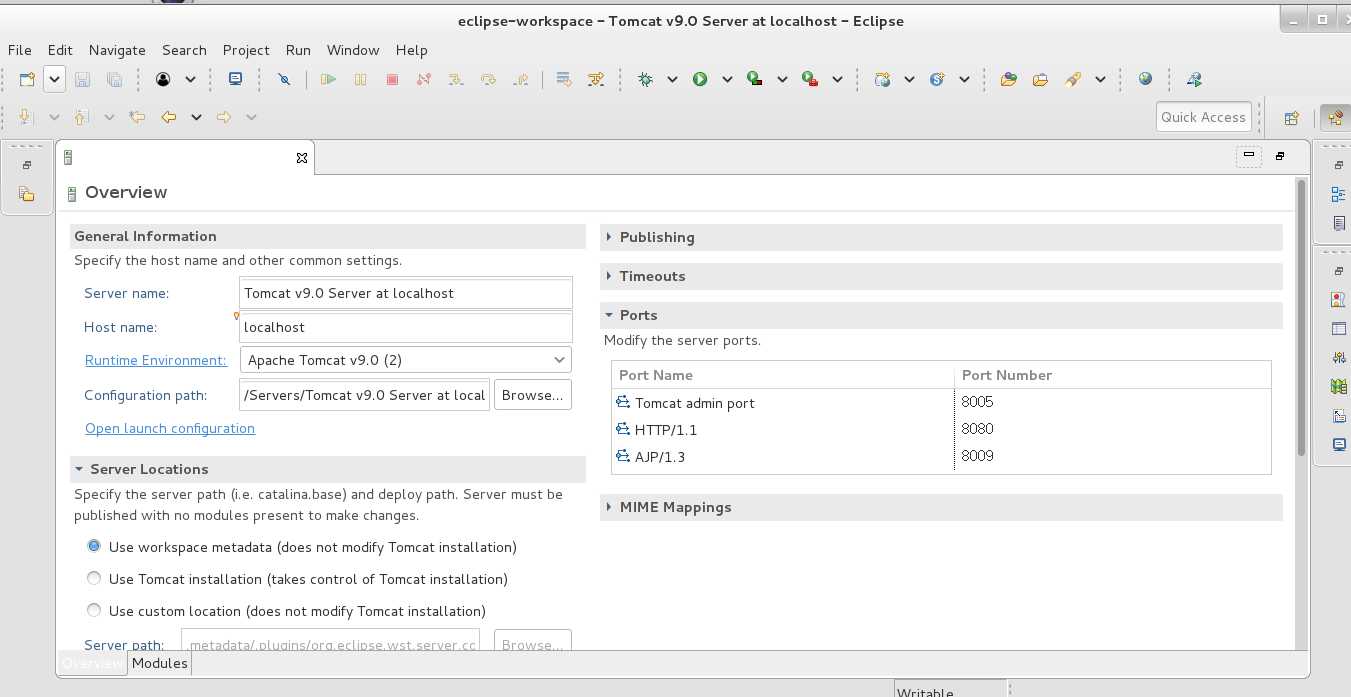Collapse the Server Locations section
The height and width of the screenshot is (697, 1351).
(x=79, y=469)
